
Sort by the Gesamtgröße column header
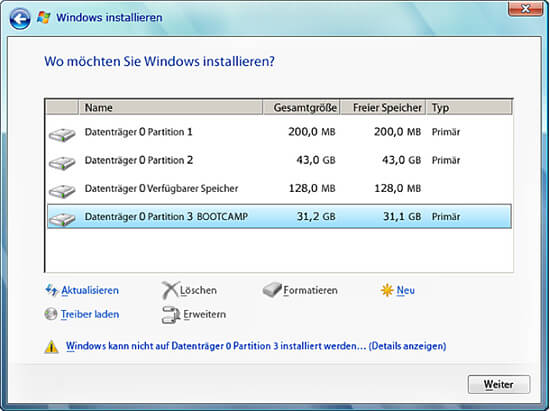point(302,108)
